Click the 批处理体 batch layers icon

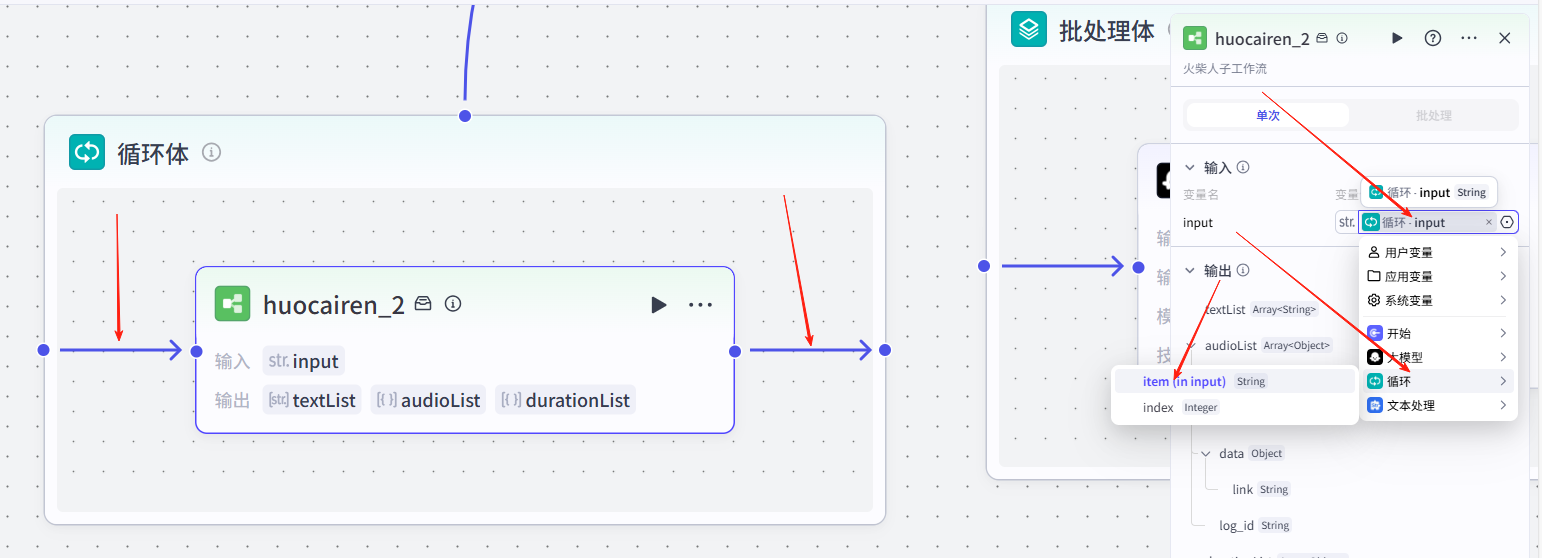[1028, 30]
